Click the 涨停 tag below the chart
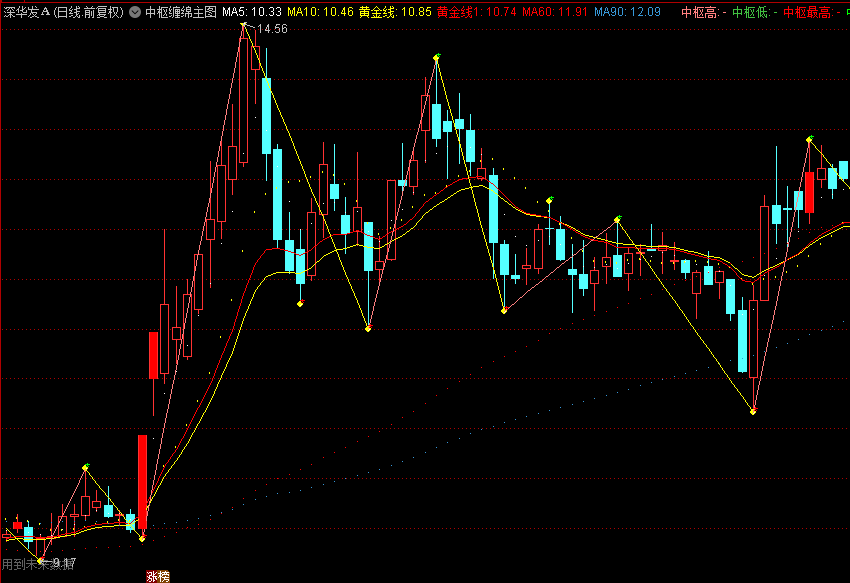This screenshot has height=583, width=850. click(158, 577)
